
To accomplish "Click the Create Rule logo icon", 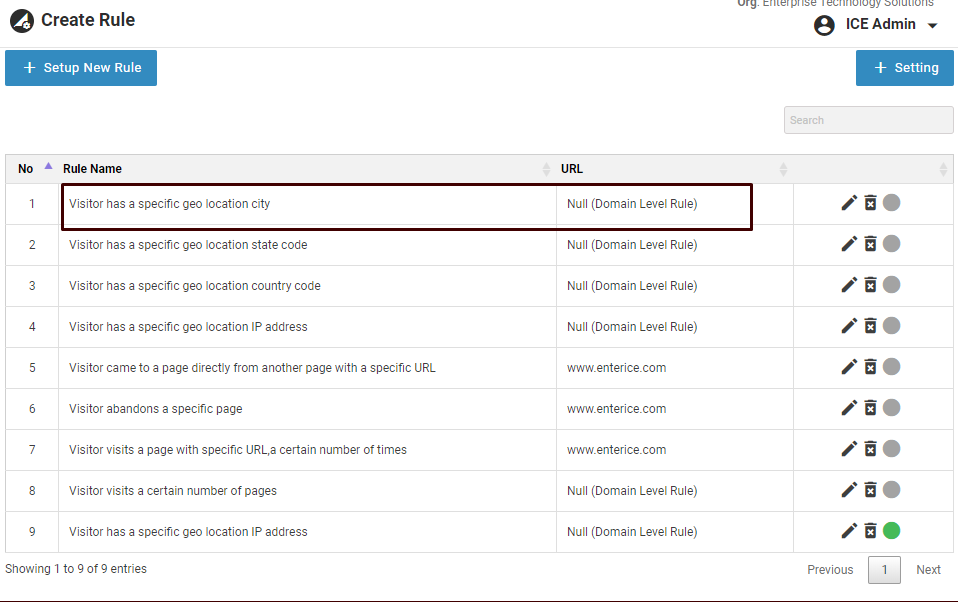I will [x=21, y=20].
